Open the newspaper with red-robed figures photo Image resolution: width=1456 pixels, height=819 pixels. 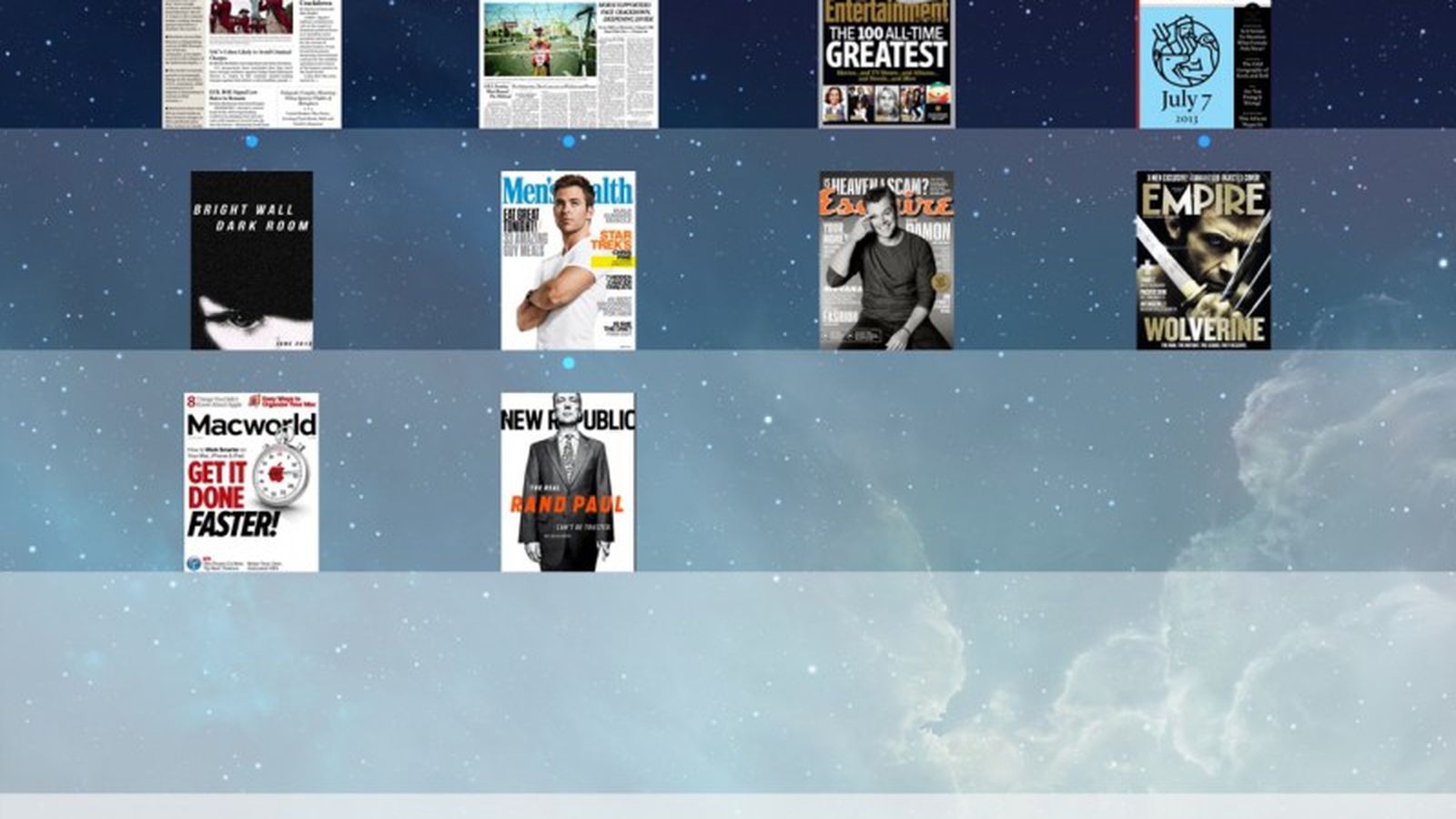click(252, 64)
